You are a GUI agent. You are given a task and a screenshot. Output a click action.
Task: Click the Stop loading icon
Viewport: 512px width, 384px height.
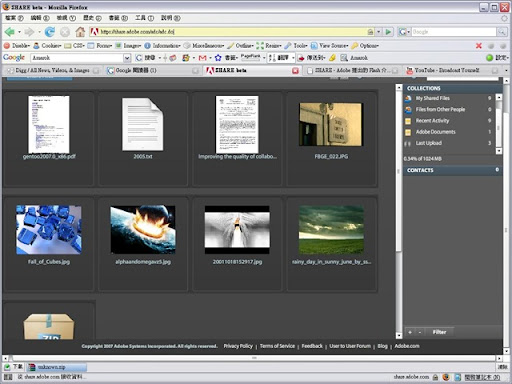coord(65,32)
